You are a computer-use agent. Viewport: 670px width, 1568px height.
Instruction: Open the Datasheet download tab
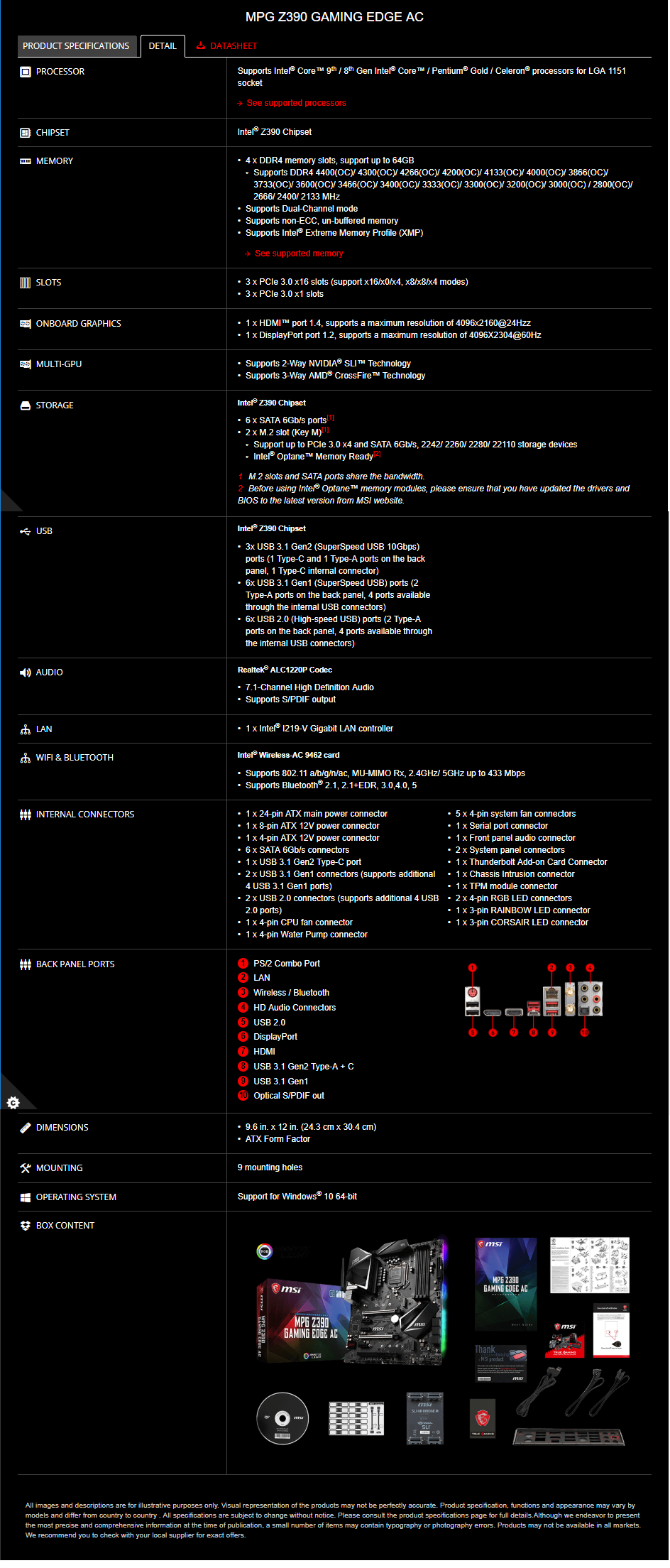tap(226, 46)
